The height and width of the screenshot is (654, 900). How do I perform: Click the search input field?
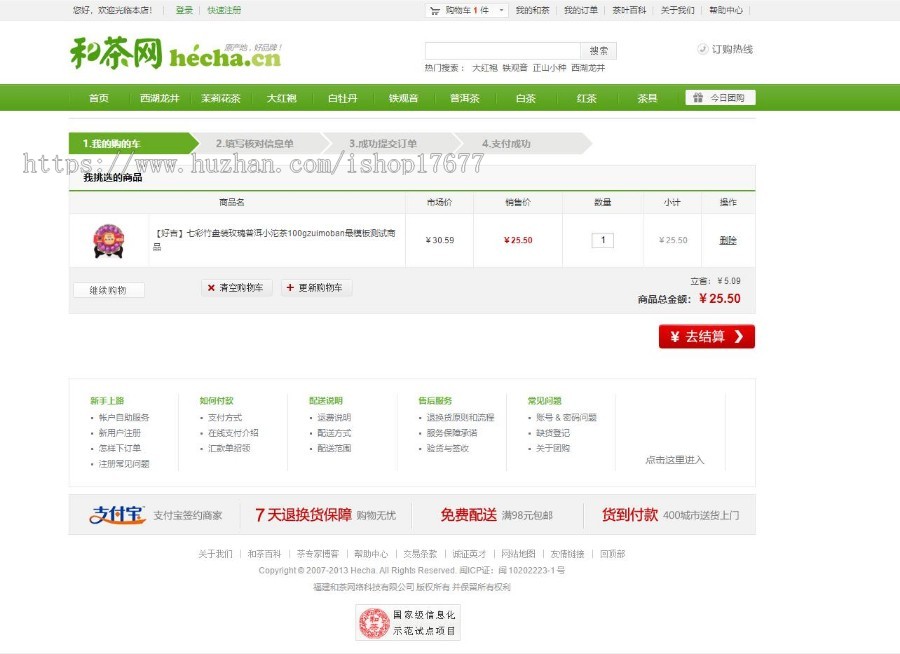pyautogui.click(x=503, y=51)
